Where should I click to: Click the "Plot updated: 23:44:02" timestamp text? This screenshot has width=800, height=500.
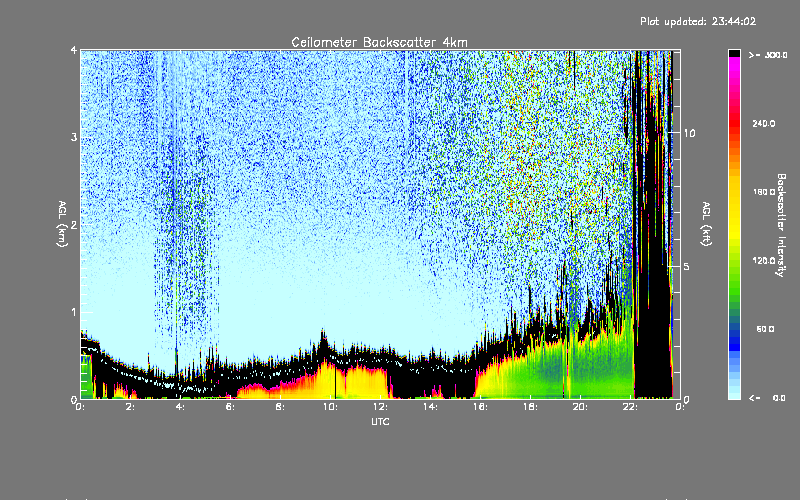[x=698, y=21]
